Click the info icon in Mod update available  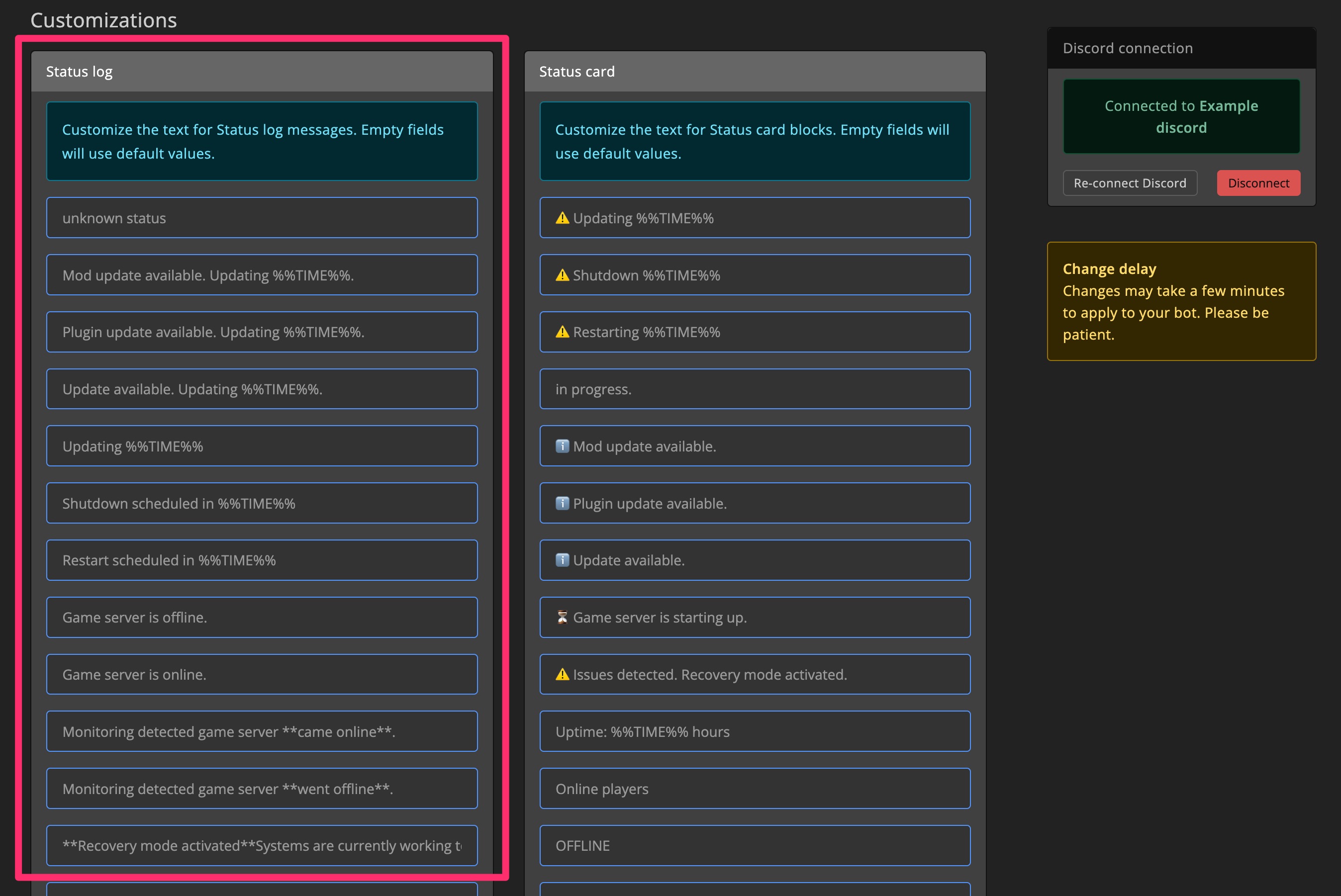563,446
